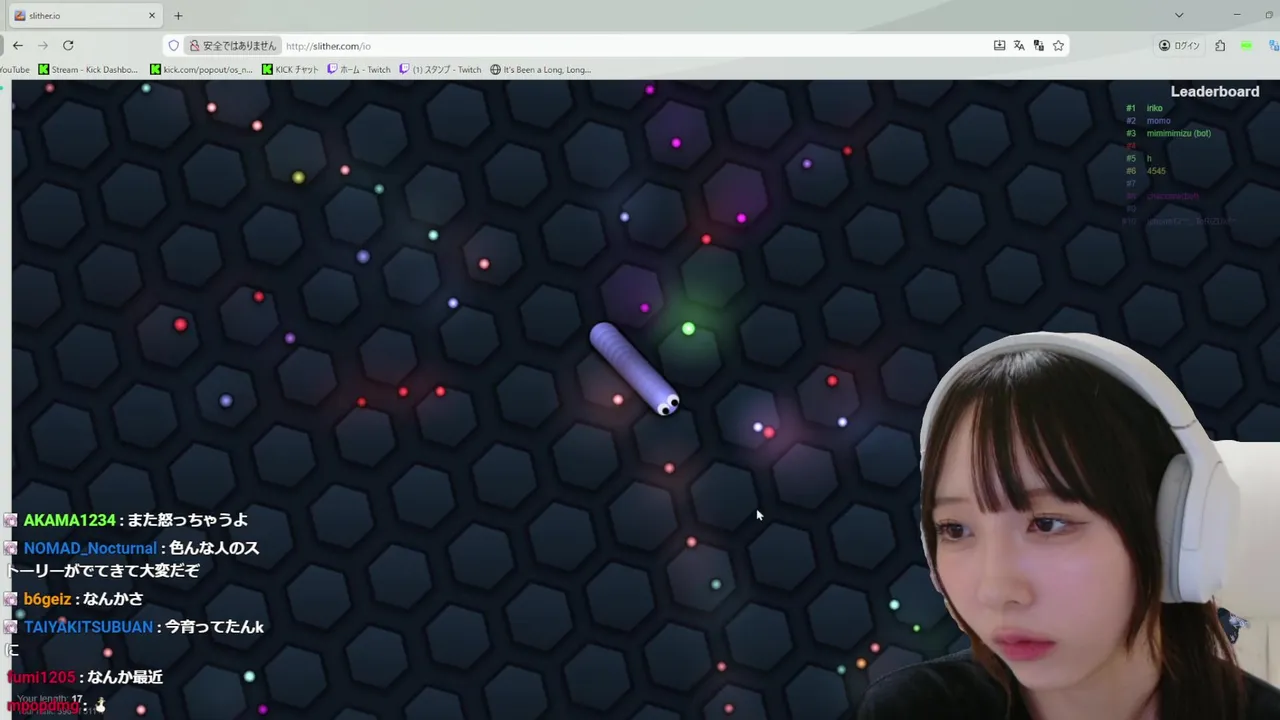The width and height of the screenshot is (1280, 720).
Task: Reload the slither.io page
Action: (x=68, y=45)
